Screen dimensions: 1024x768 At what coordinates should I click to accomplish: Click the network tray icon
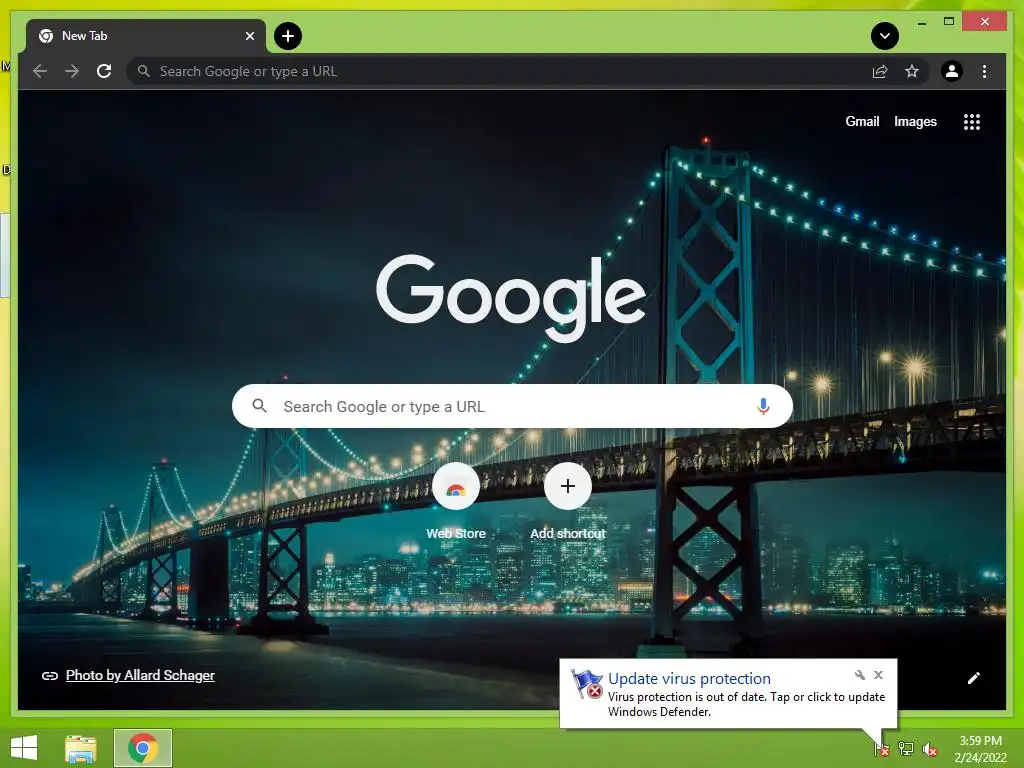click(x=906, y=749)
